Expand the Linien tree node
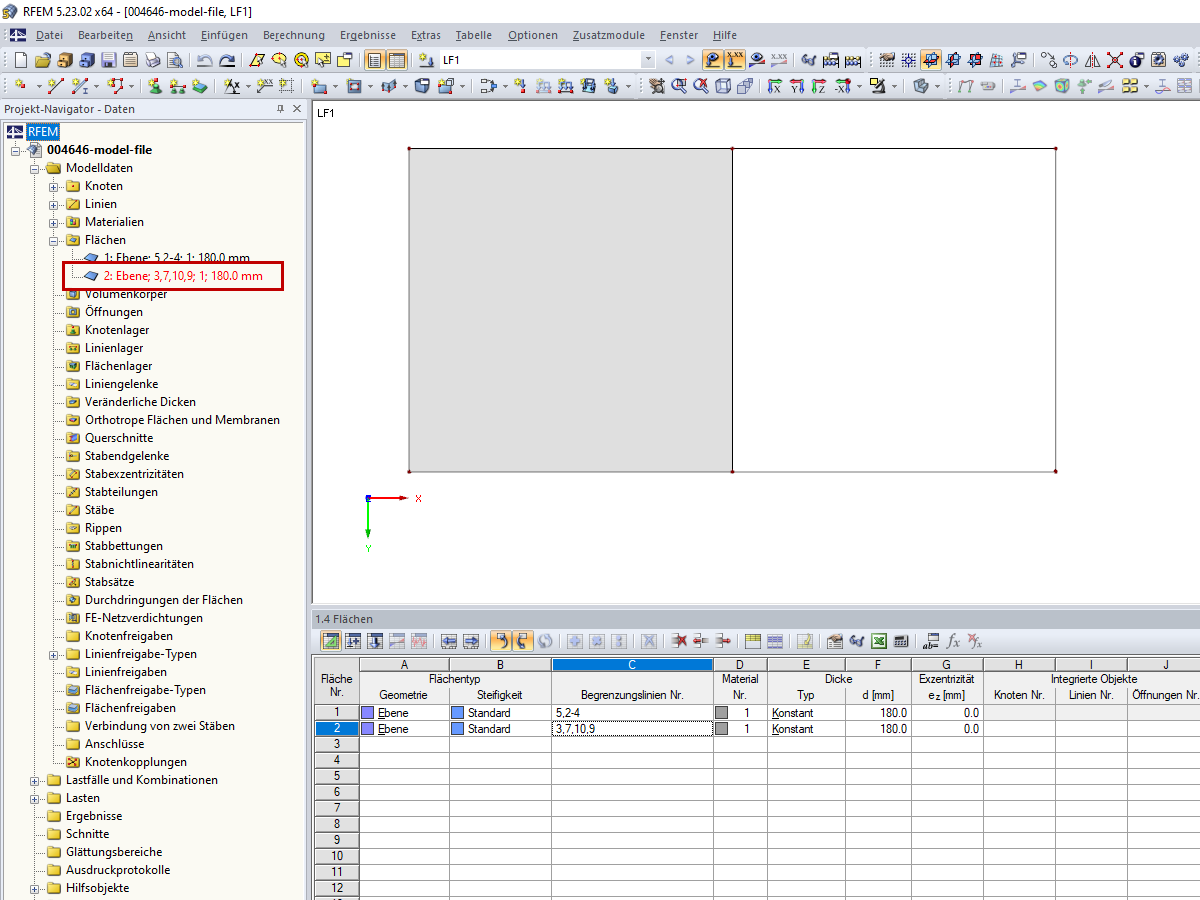The image size is (1200, 900). tap(54, 204)
